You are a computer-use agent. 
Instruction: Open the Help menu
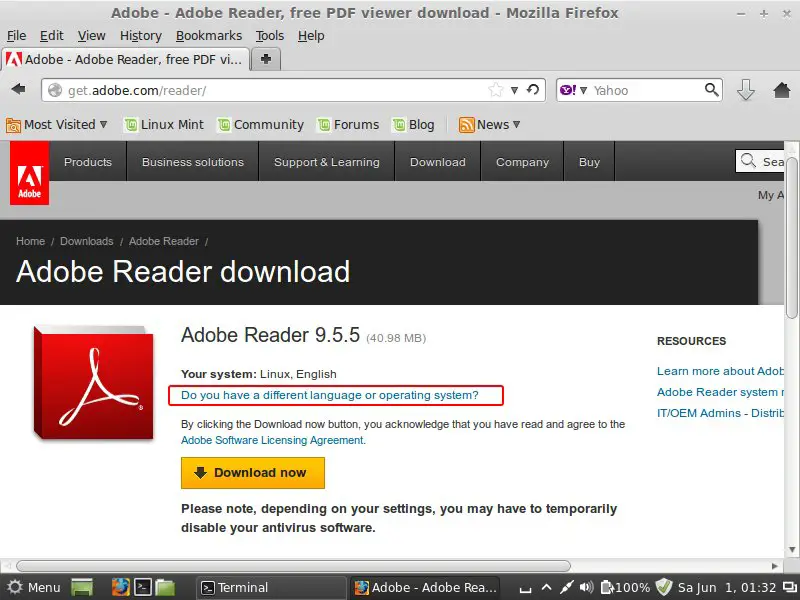coord(311,36)
